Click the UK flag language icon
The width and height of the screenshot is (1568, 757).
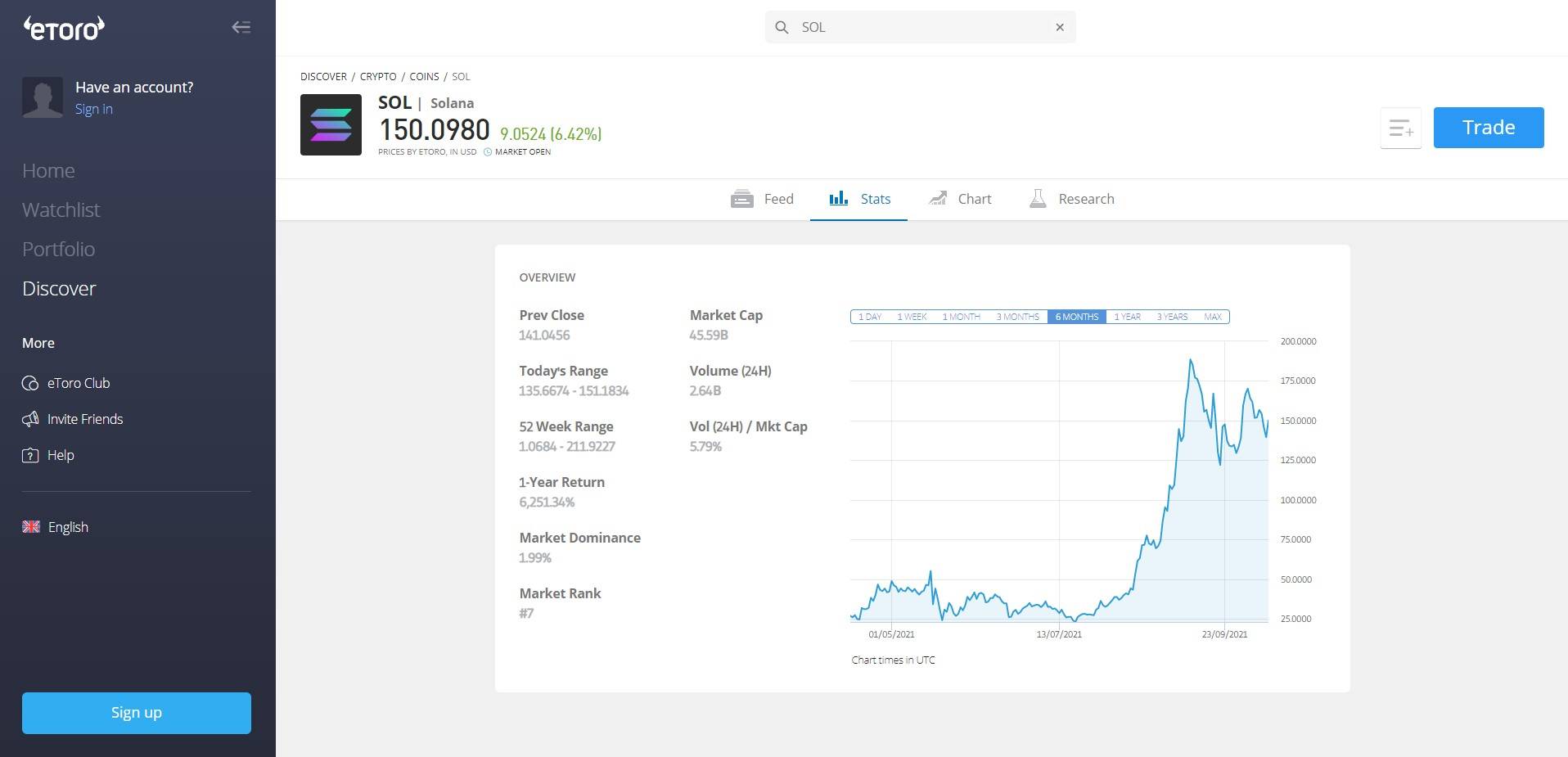tap(31, 527)
